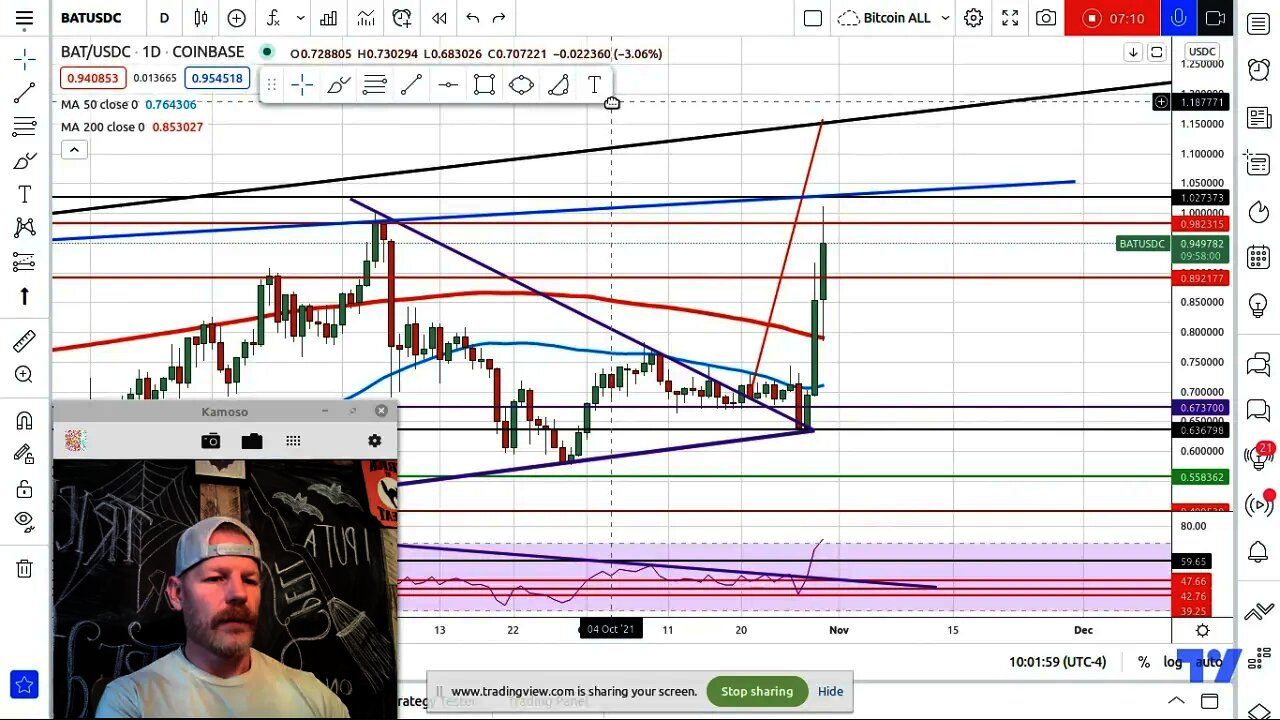Open the bar chart financials icon
The width and height of the screenshot is (1280, 720).
pos(328,18)
